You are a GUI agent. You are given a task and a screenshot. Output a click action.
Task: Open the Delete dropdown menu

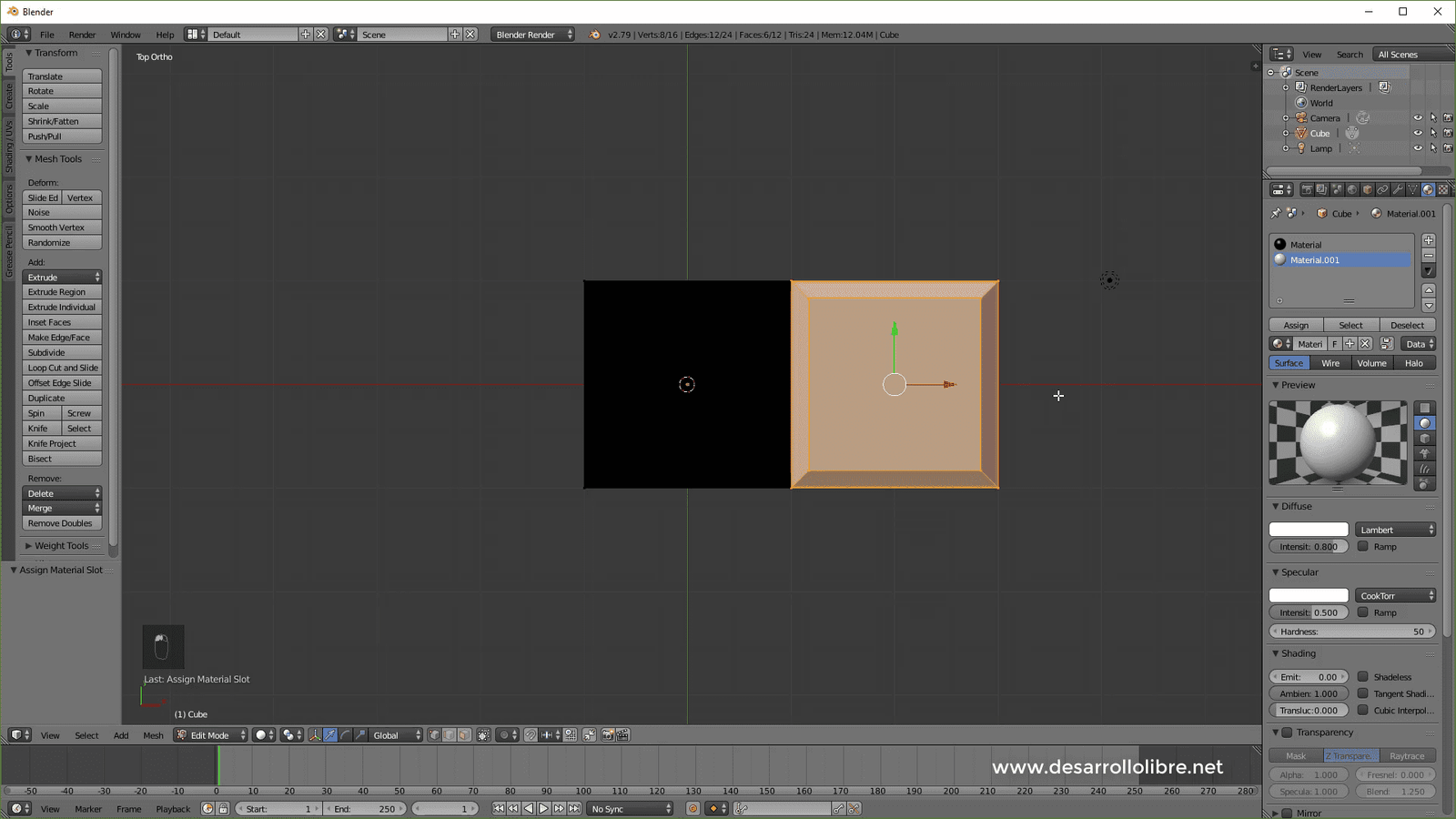(x=62, y=493)
